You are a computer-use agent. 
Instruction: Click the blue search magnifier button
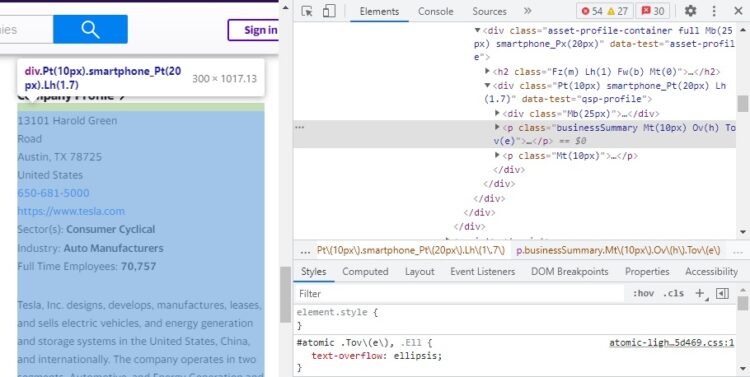pos(90,29)
